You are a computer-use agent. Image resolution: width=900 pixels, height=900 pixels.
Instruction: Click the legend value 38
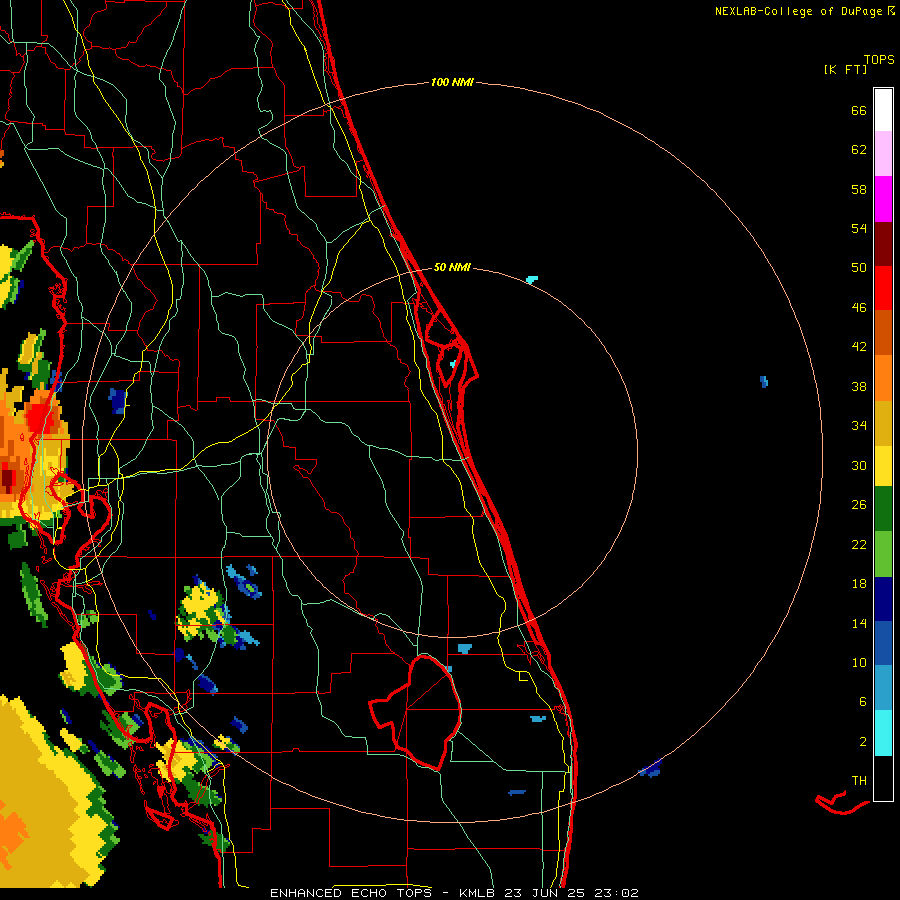click(x=859, y=386)
